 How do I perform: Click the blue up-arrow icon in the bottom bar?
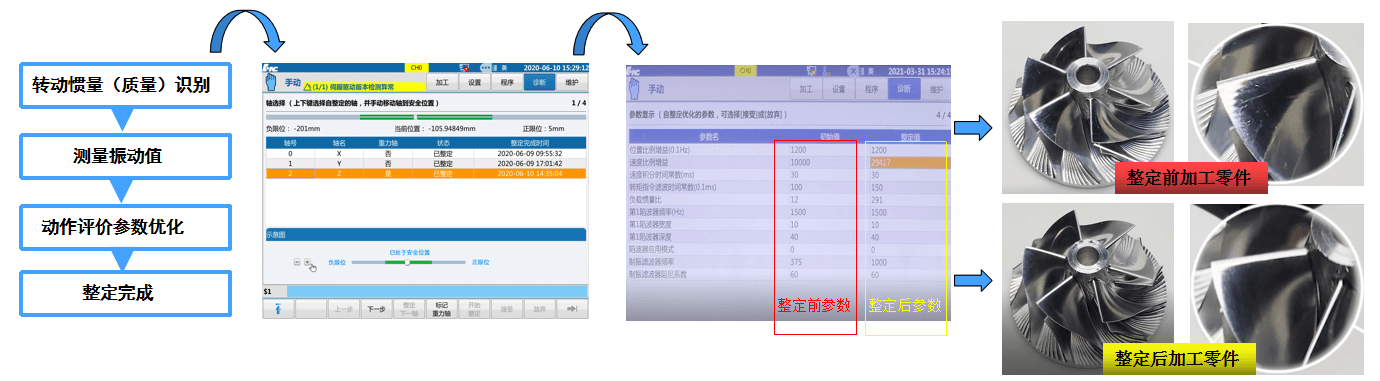(277, 309)
